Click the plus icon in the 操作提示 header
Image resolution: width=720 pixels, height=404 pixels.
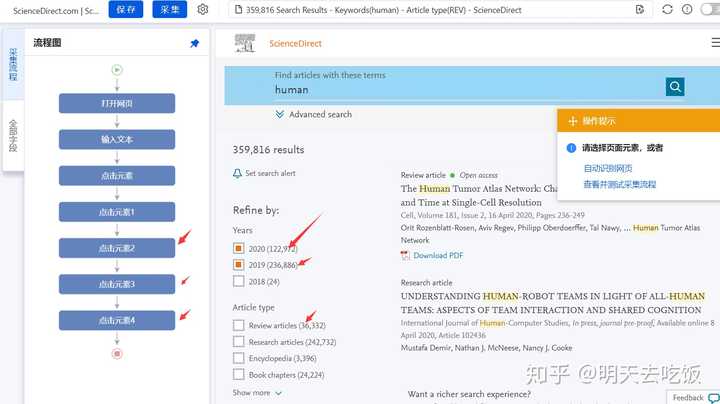coord(572,121)
